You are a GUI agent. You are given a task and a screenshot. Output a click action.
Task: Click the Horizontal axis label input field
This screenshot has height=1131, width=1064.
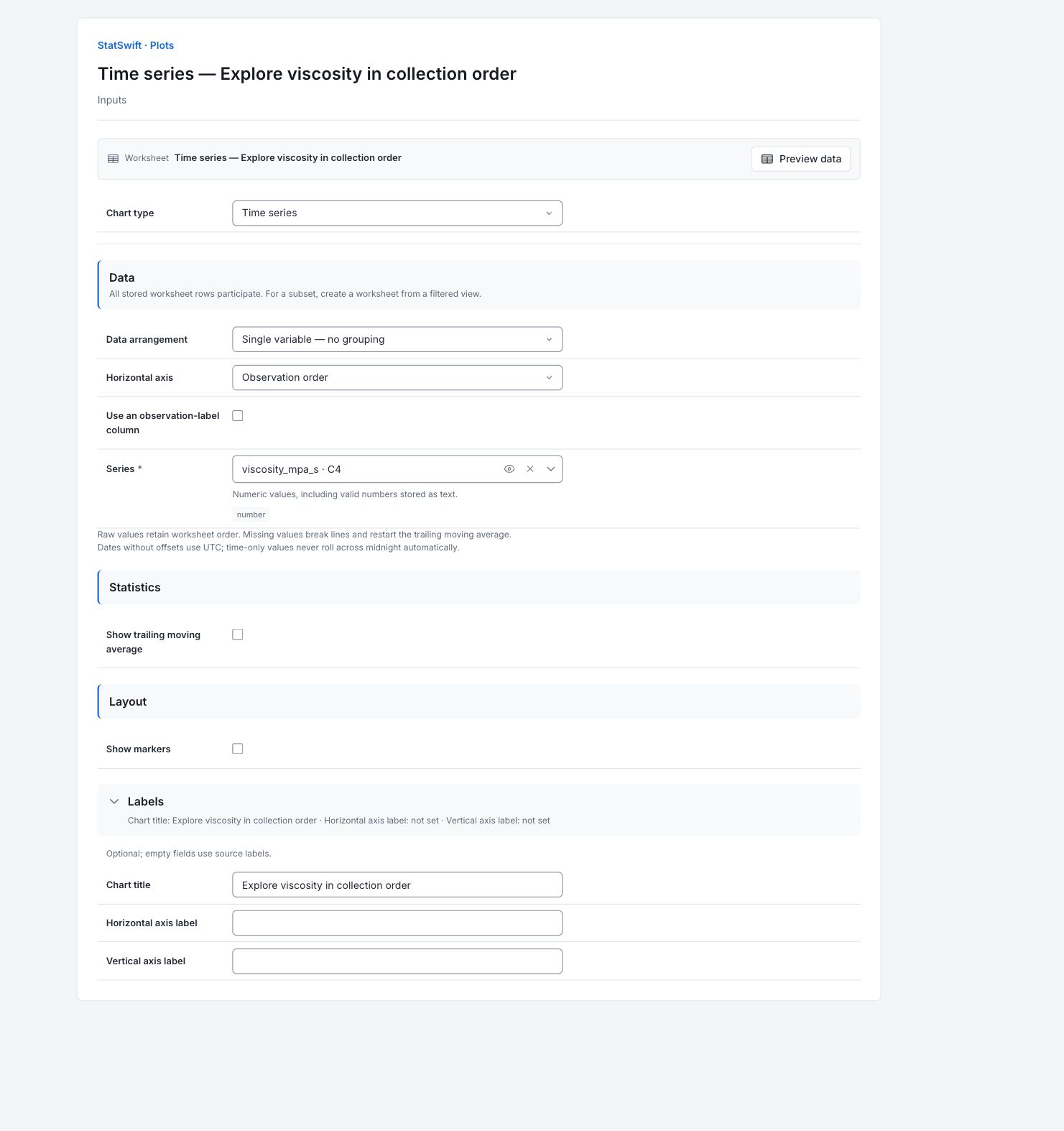click(x=397, y=923)
